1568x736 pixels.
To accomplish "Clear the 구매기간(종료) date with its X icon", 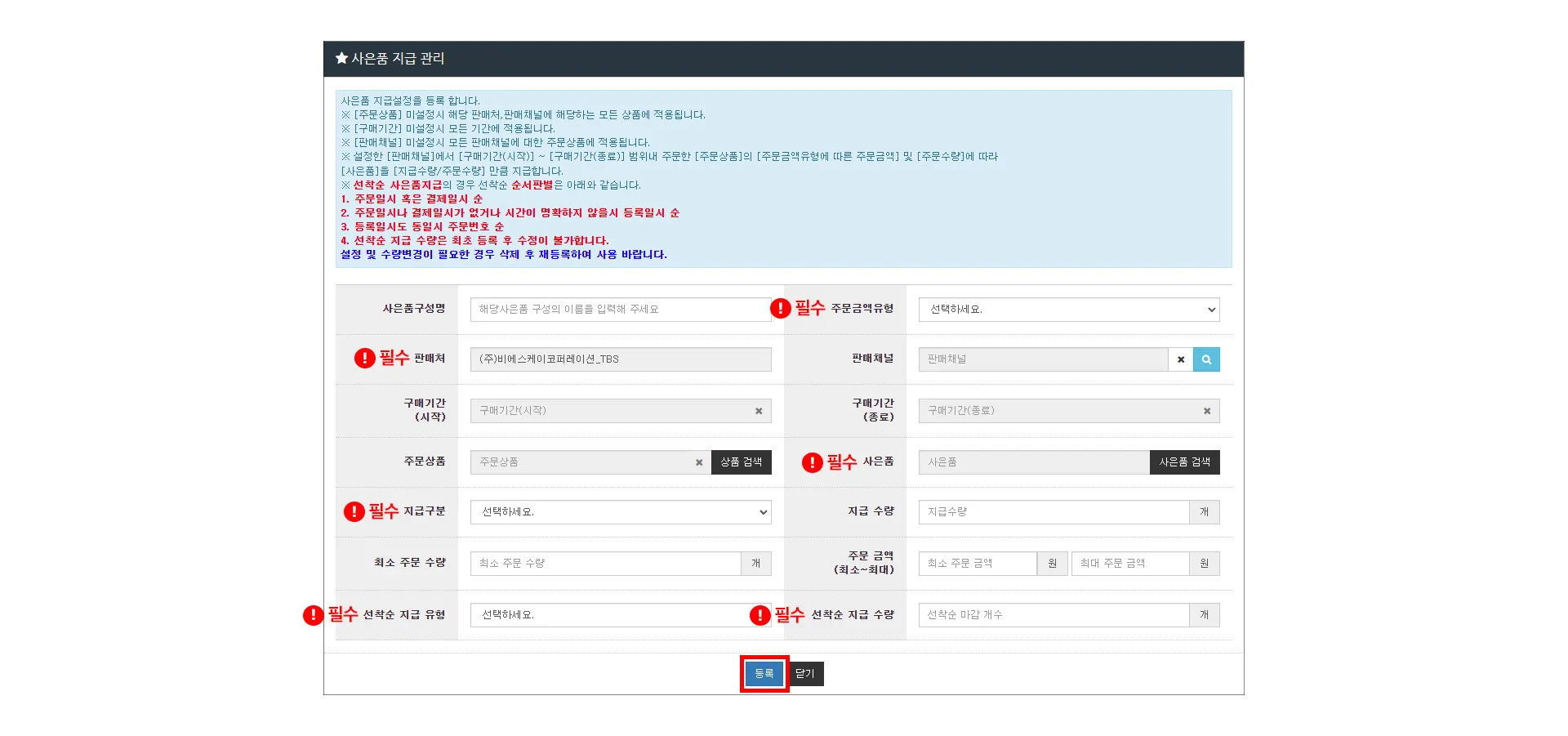I will coord(1207,411).
